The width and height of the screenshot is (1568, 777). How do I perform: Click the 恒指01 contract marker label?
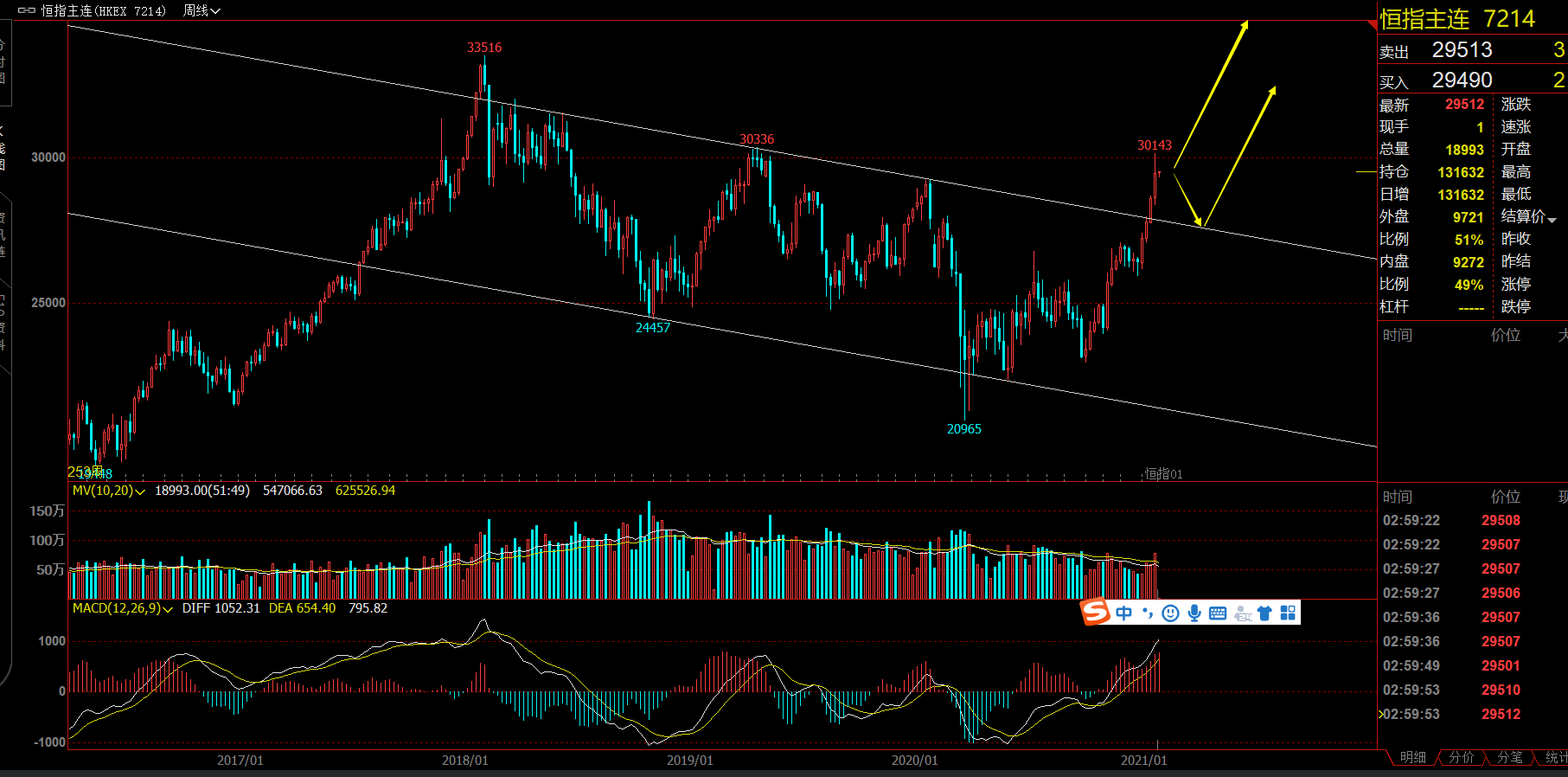tap(1163, 473)
